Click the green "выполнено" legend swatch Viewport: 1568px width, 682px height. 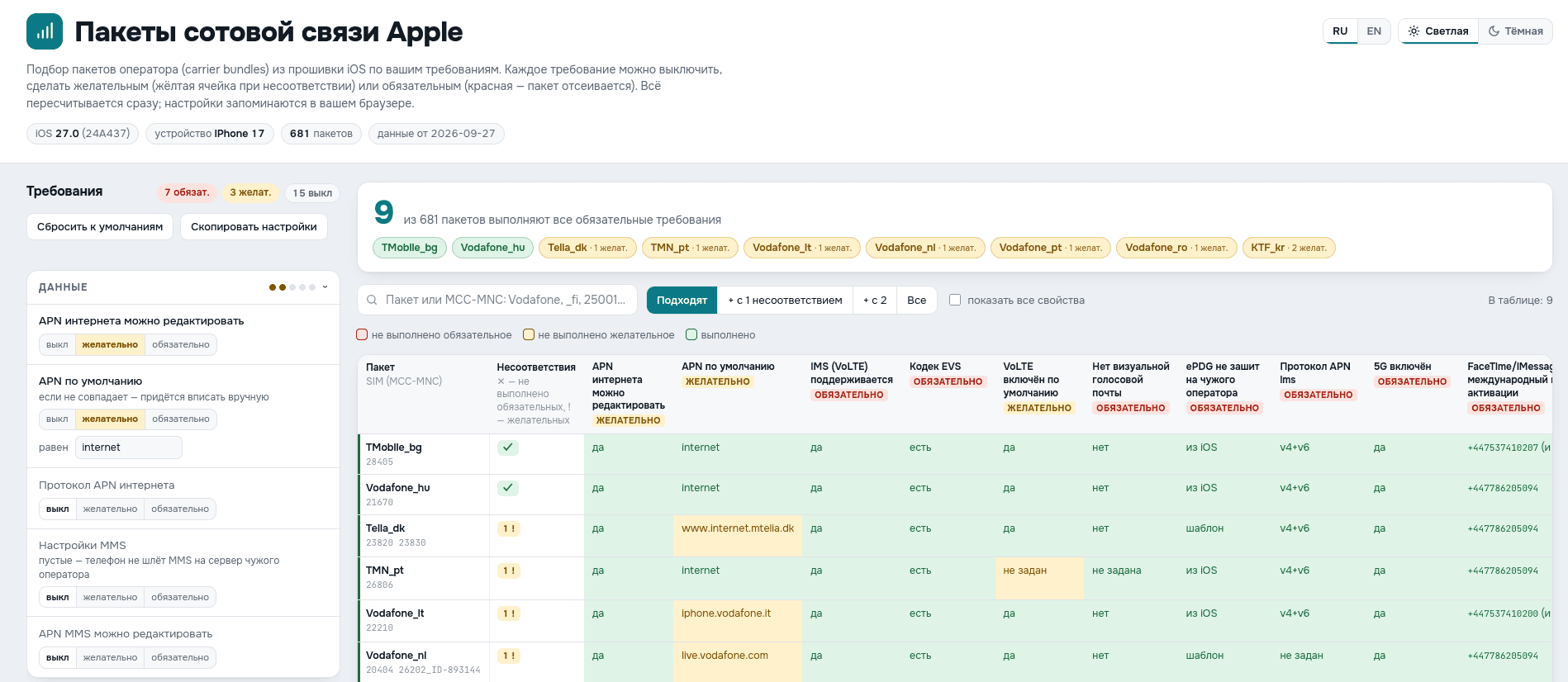pyautogui.click(x=691, y=335)
